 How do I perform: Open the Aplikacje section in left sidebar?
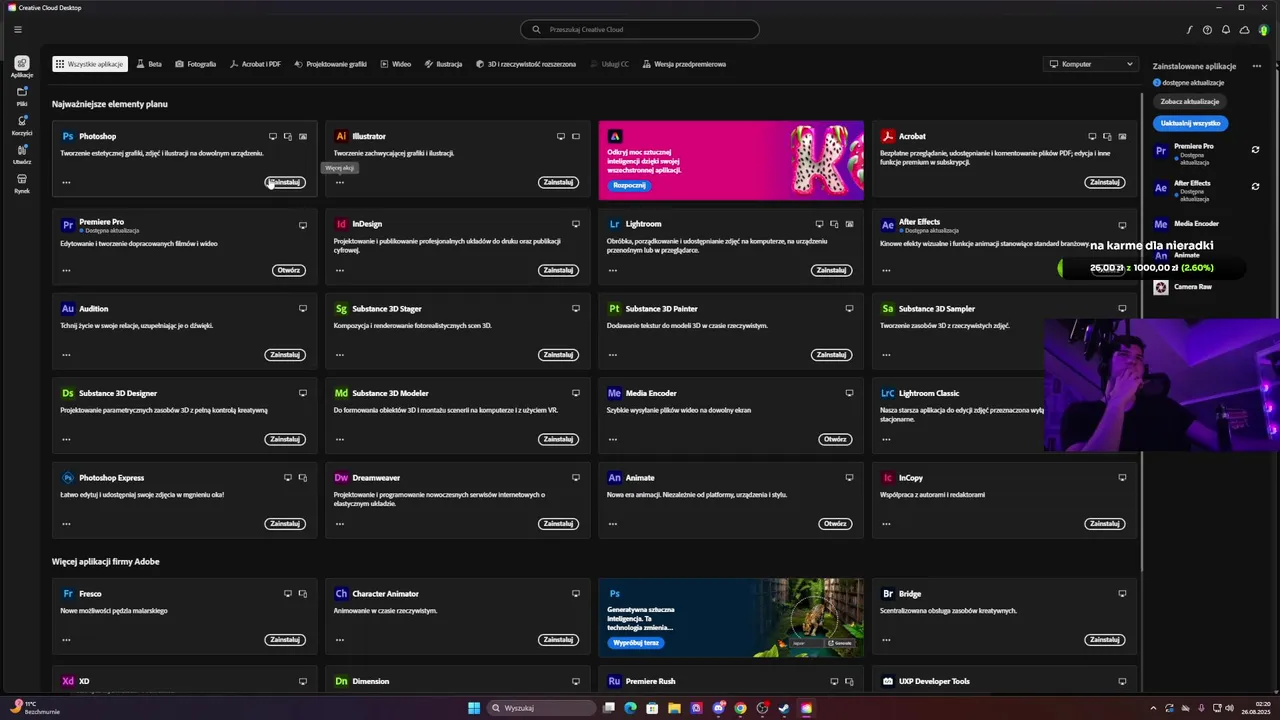(x=22, y=67)
